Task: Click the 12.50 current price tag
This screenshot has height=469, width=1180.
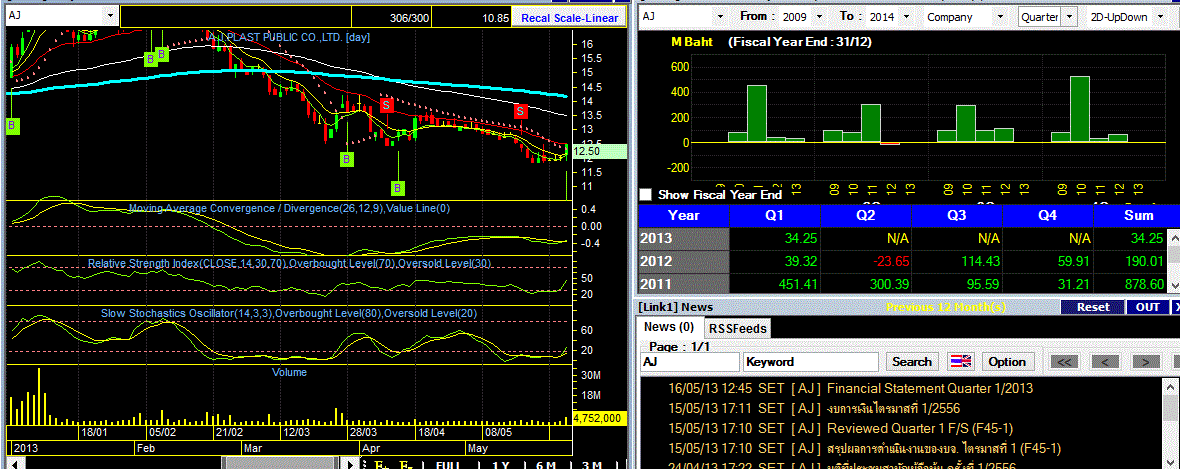Action: 598,151
